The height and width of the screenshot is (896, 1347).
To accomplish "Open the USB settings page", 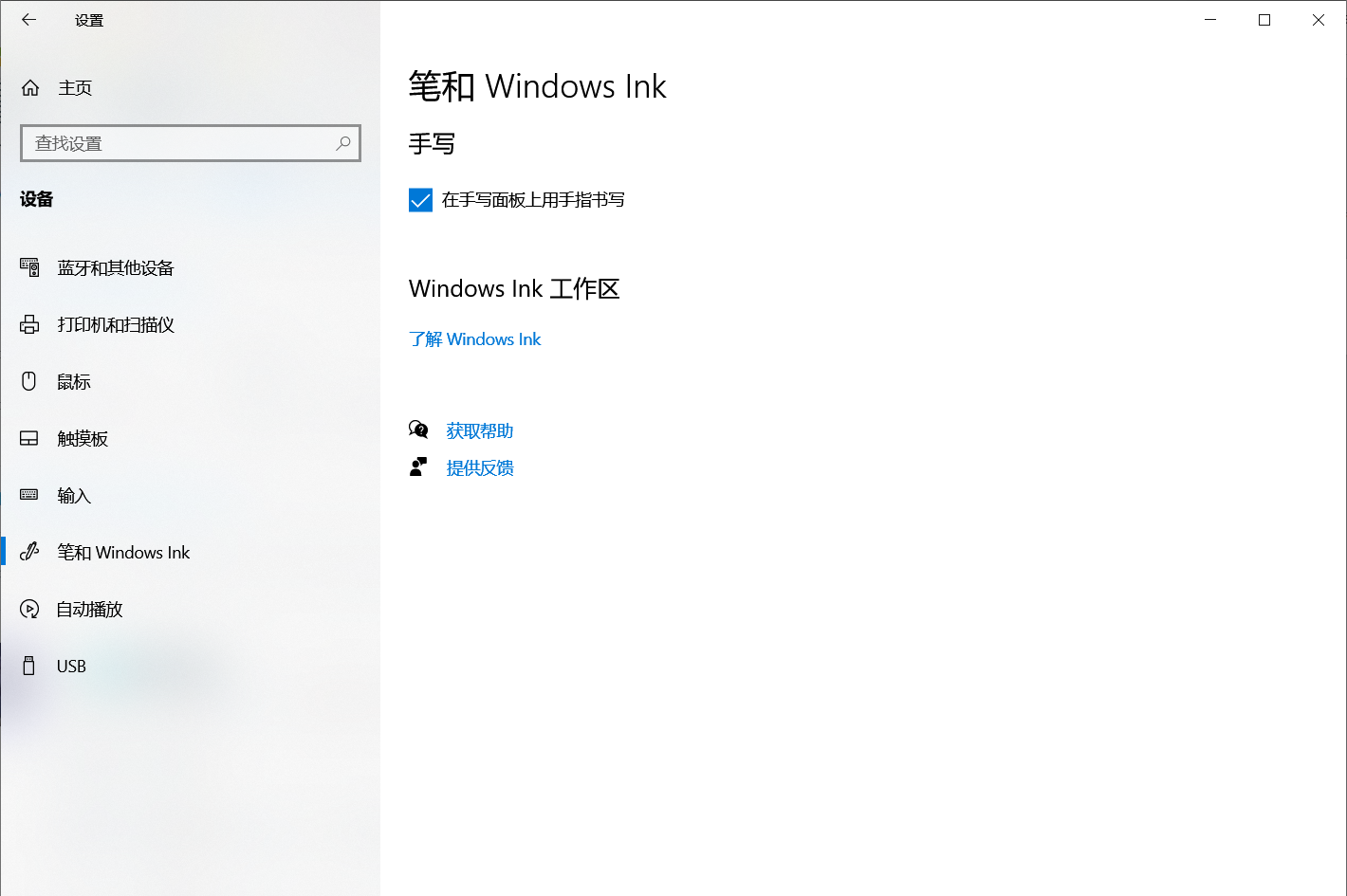I will point(71,667).
